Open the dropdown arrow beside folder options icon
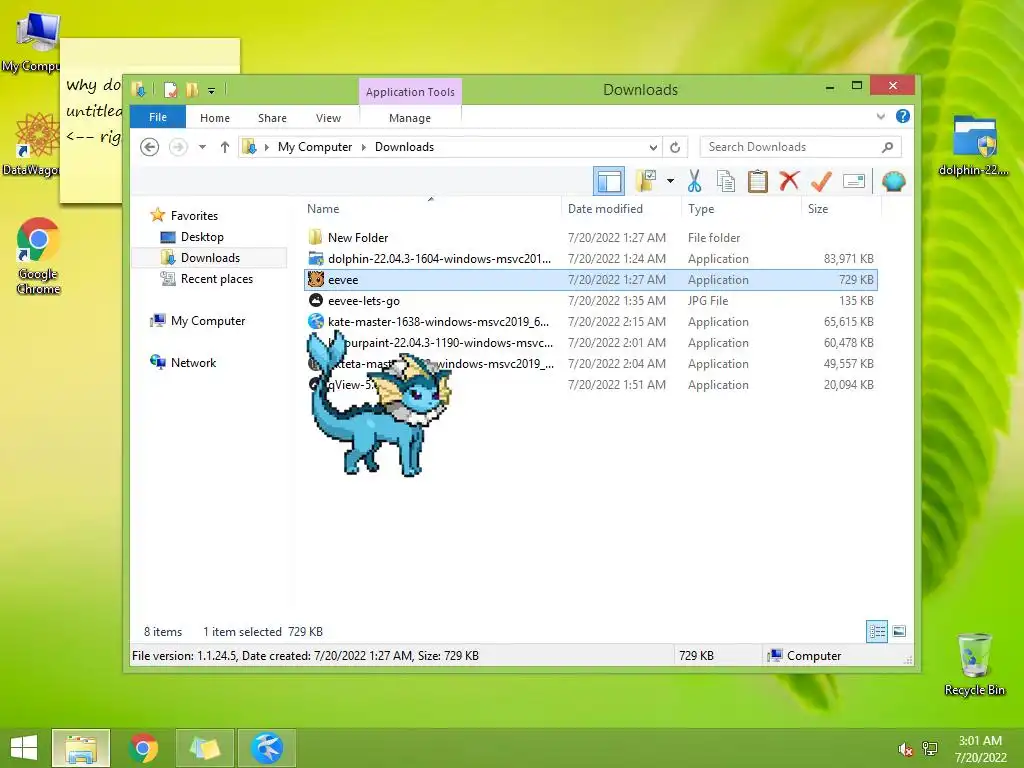Screen dimensions: 1024x768 pos(670,181)
